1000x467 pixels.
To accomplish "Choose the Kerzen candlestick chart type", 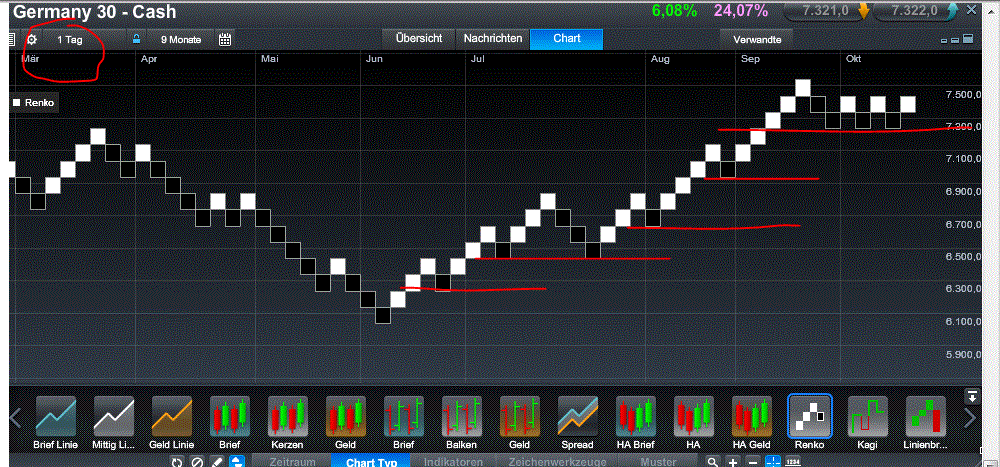I will (x=288, y=415).
